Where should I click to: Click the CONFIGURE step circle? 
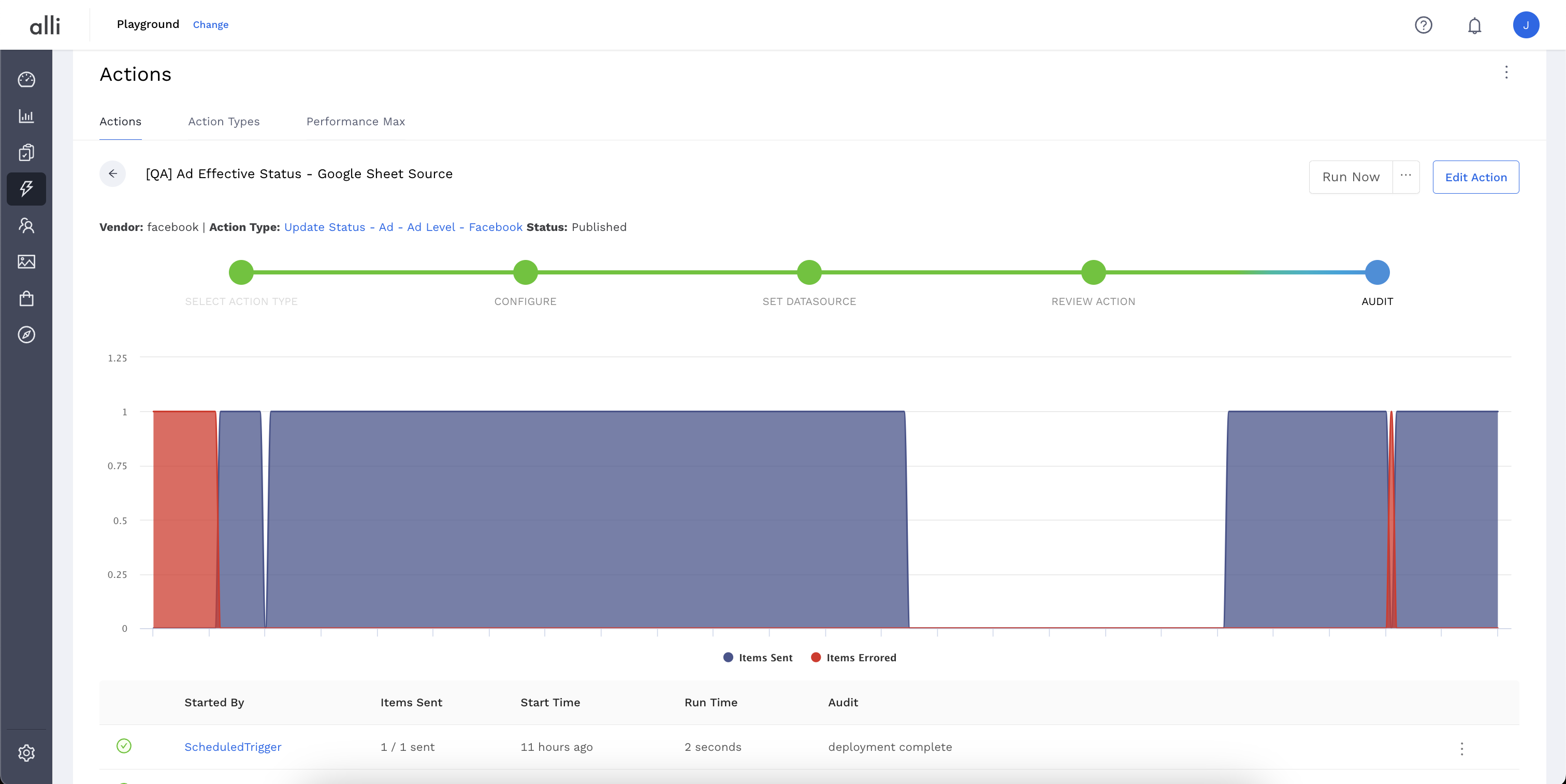click(525, 272)
